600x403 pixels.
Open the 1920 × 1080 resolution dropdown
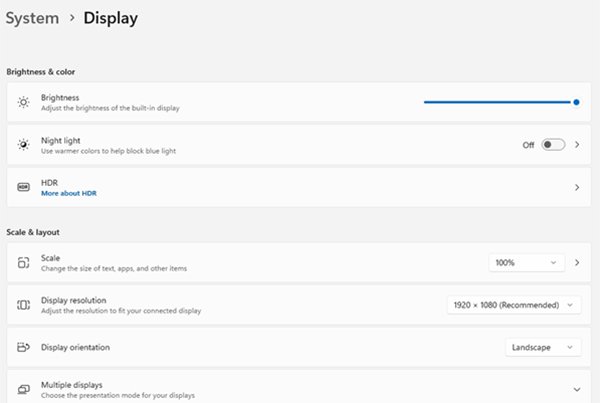[513, 305]
